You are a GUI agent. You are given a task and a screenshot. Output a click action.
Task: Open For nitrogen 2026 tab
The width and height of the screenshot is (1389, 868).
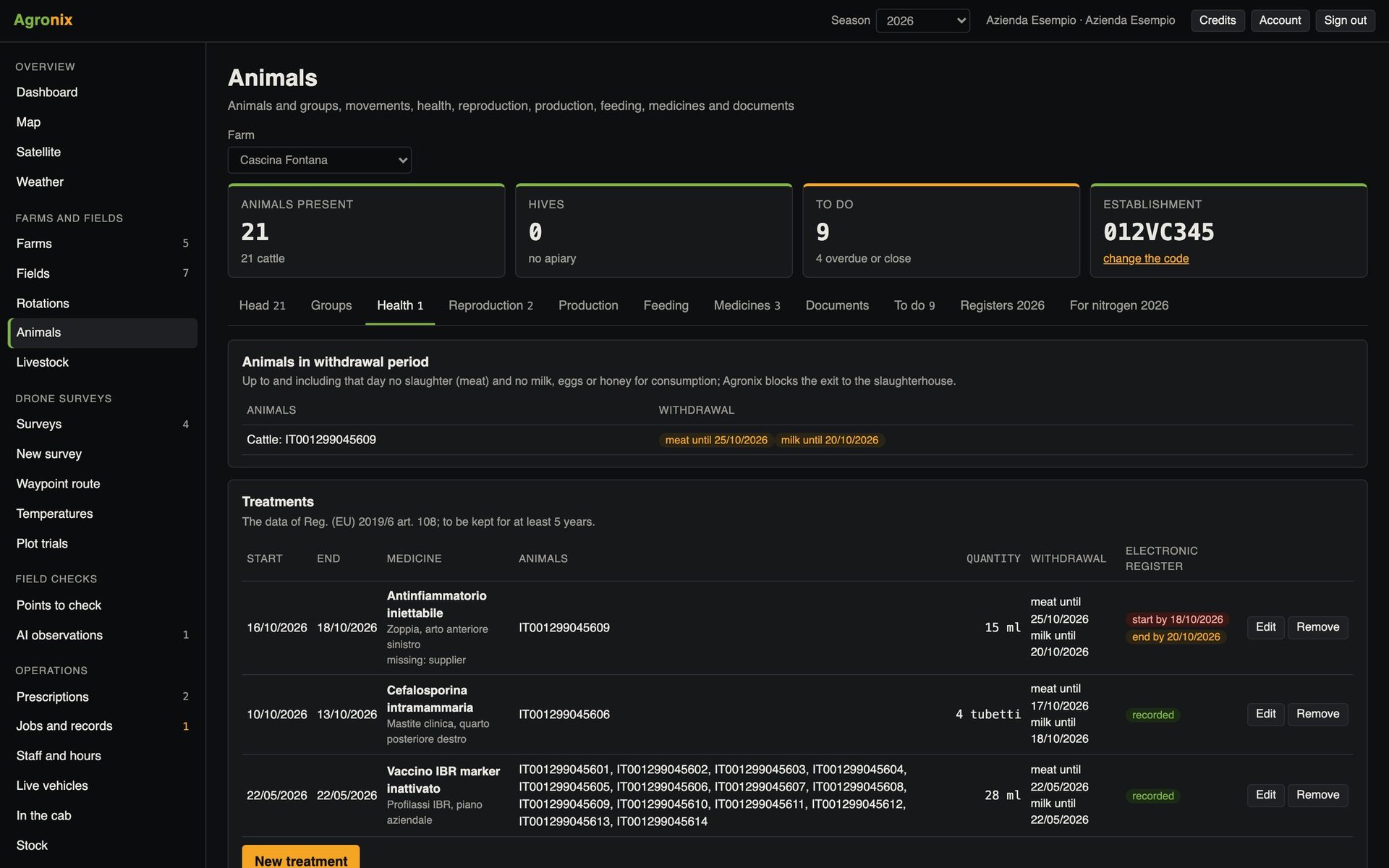point(1118,305)
